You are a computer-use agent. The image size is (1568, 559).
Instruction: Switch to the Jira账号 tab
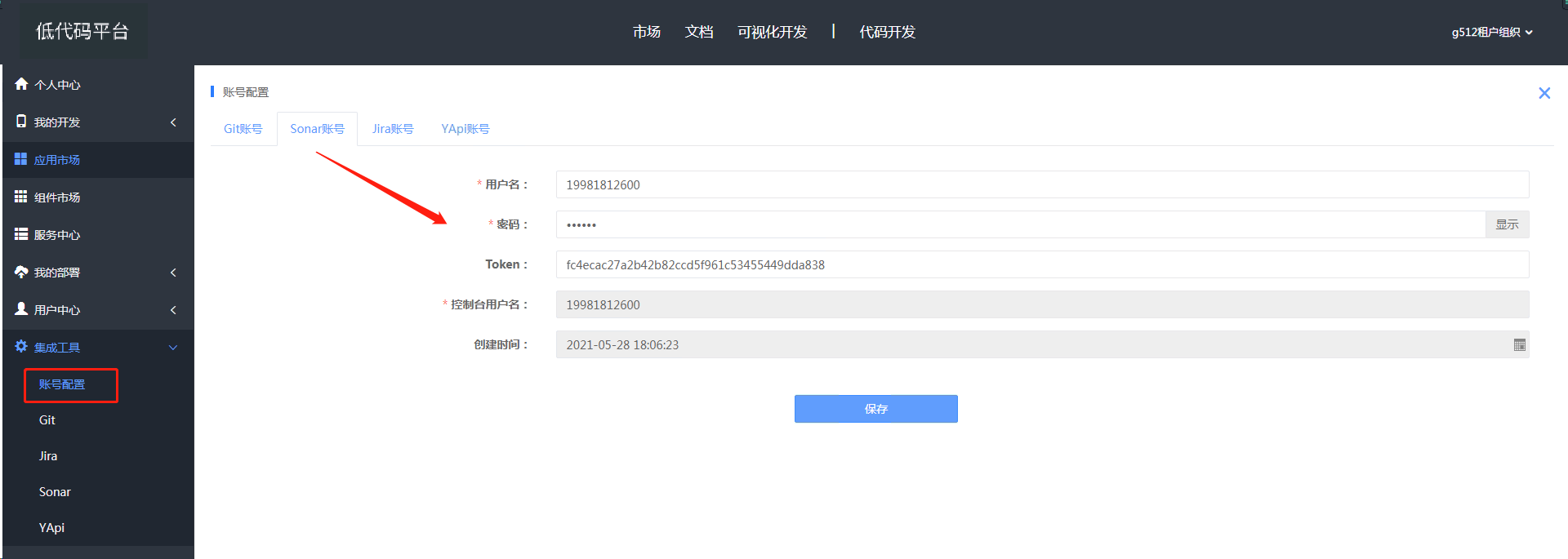point(393,129)
